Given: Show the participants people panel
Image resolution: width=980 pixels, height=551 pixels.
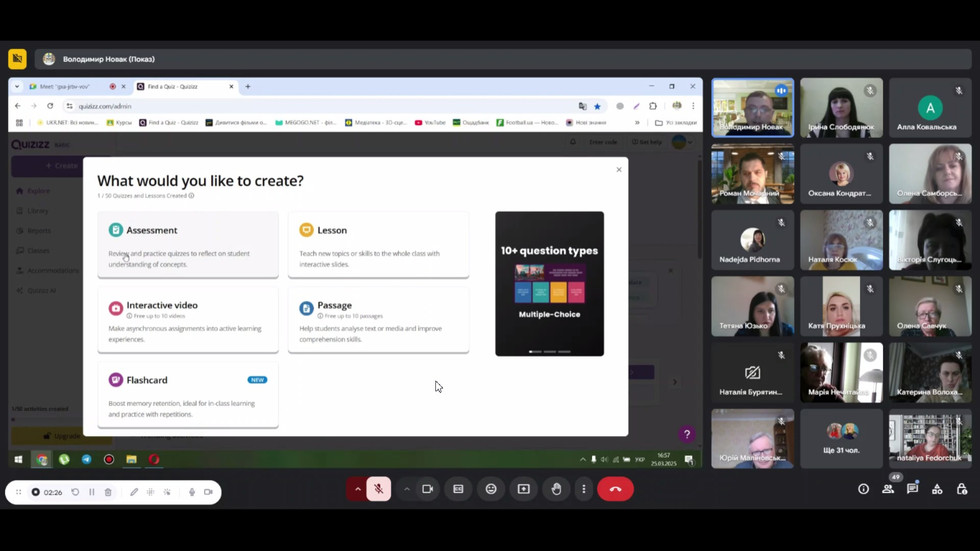Looking at the screenshot, I should click(x=888, y=489).
